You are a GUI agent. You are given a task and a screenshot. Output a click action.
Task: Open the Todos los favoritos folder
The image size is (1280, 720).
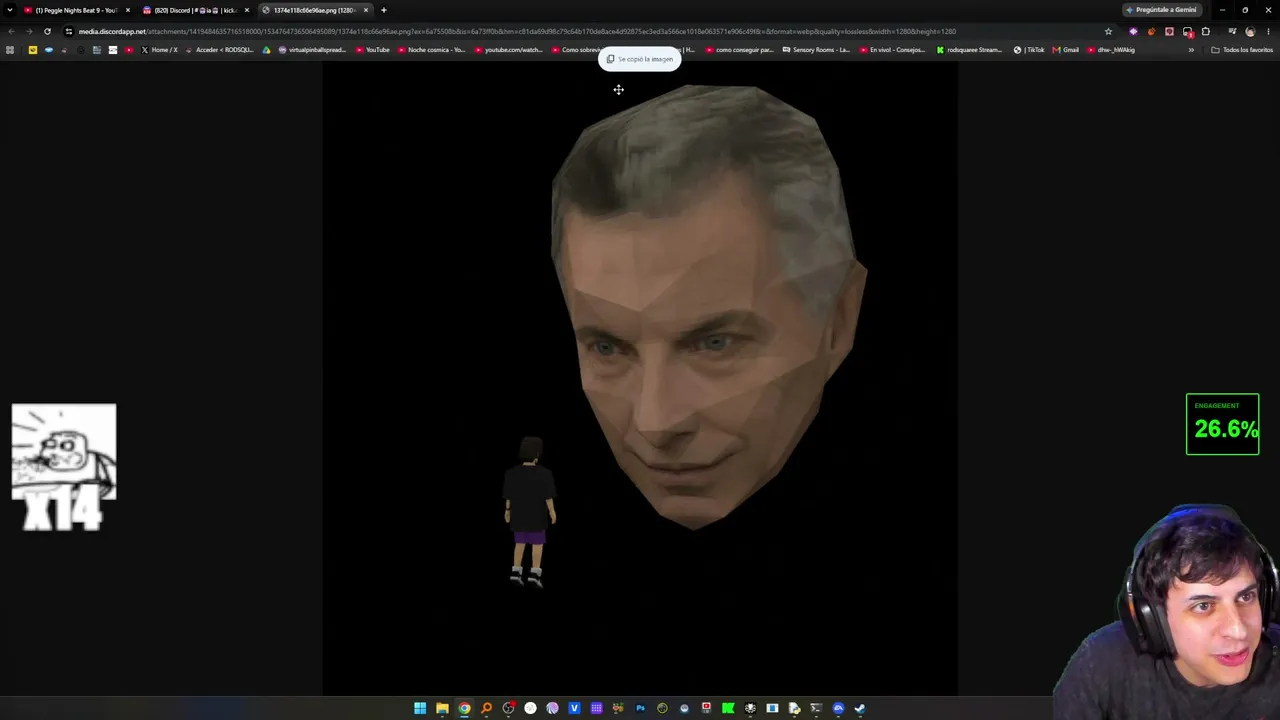click(1242, 50)
